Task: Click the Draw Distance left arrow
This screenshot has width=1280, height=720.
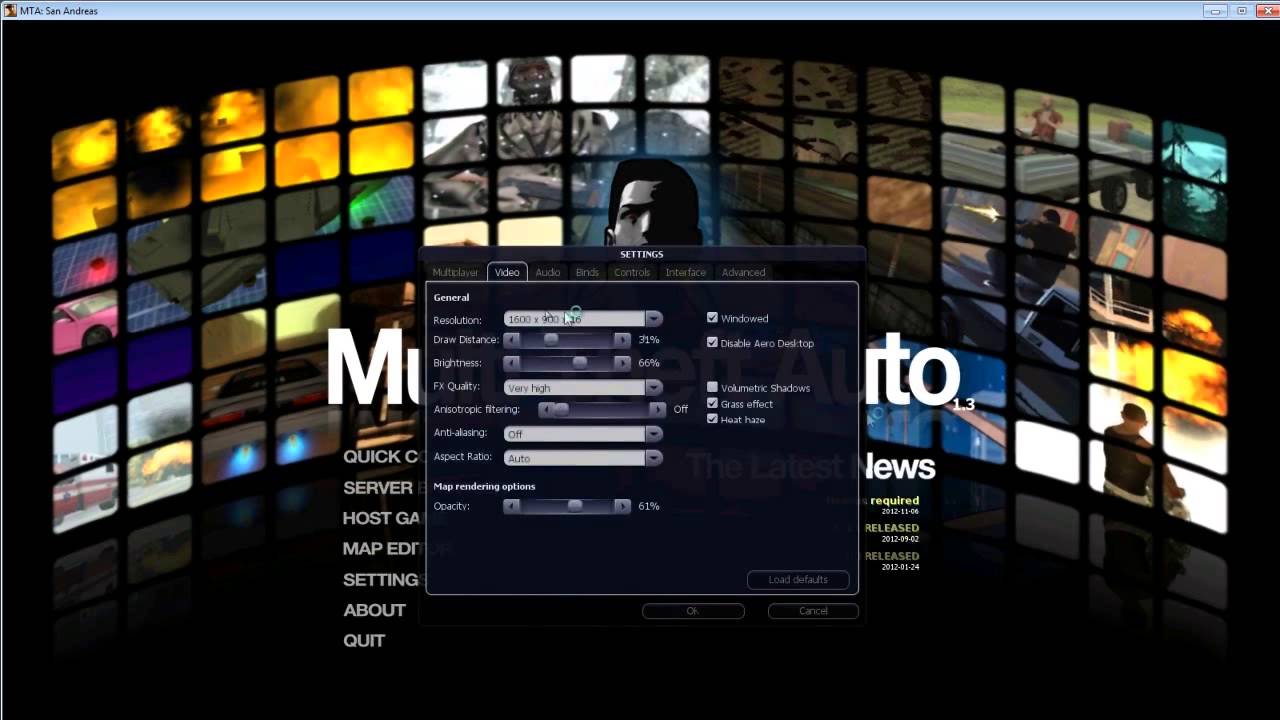Action: pyautogui.click(x=512, y=340)
